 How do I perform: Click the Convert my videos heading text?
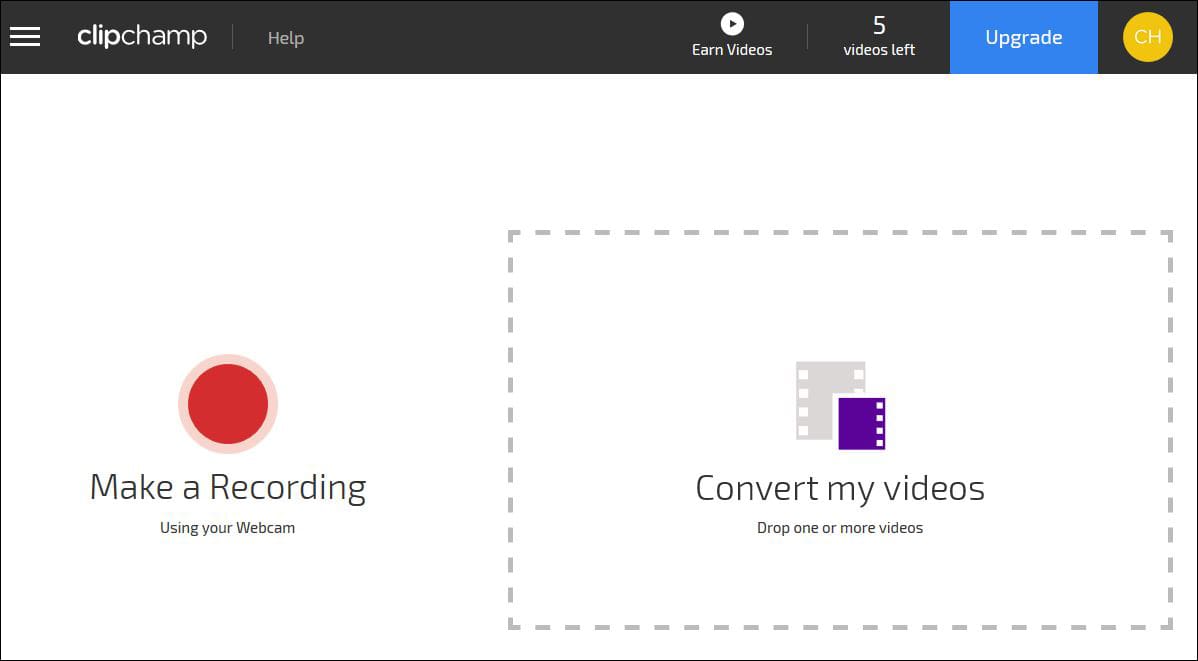840,488
